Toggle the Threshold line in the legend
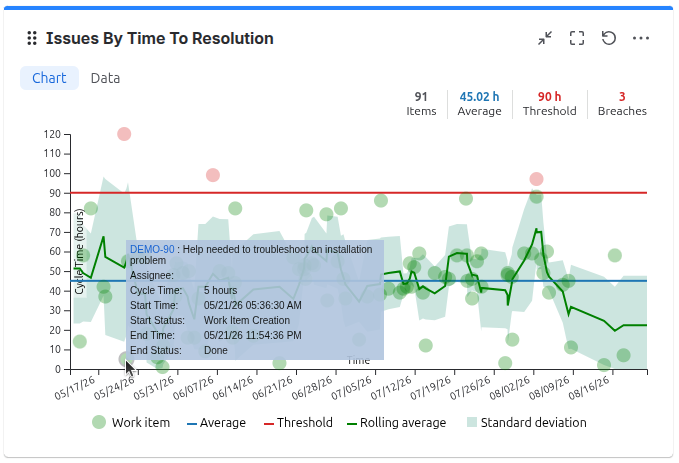 (298, 422)
